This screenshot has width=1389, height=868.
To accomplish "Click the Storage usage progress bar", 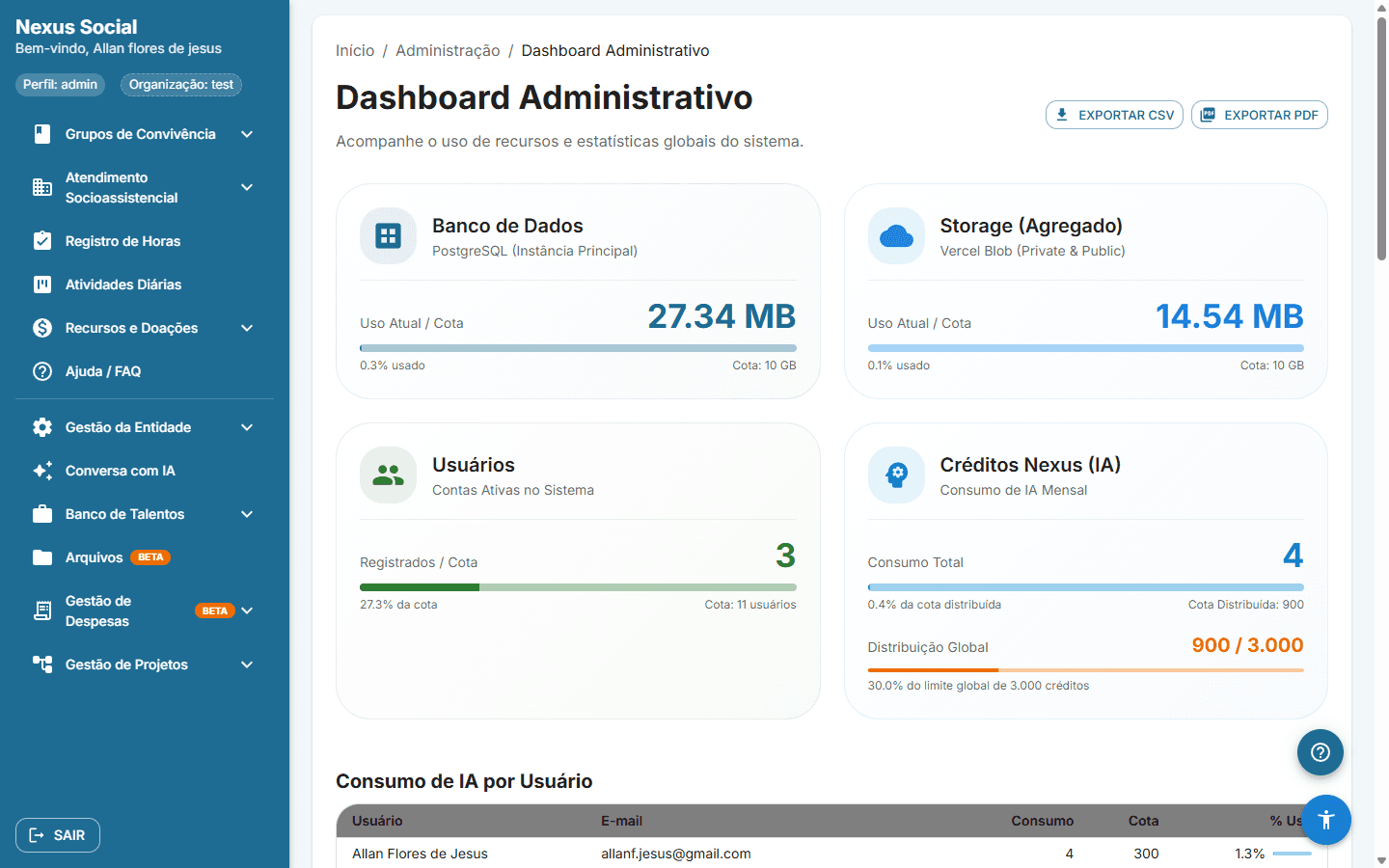I will pos(1085,348).
